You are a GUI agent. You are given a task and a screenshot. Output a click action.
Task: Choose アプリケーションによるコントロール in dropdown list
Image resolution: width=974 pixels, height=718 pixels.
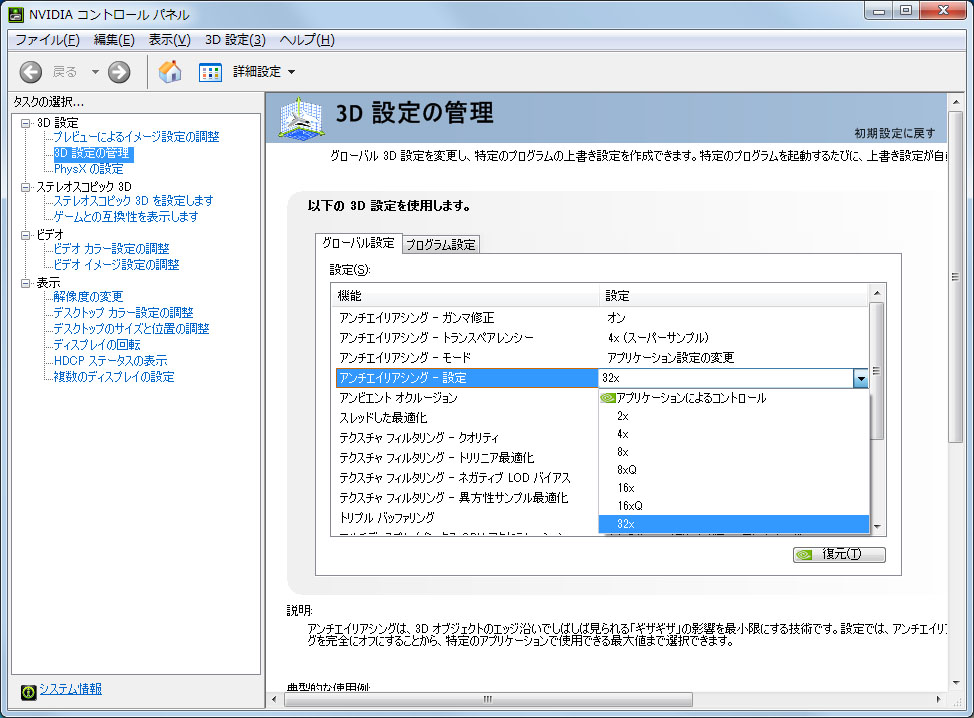pos(734,398)
